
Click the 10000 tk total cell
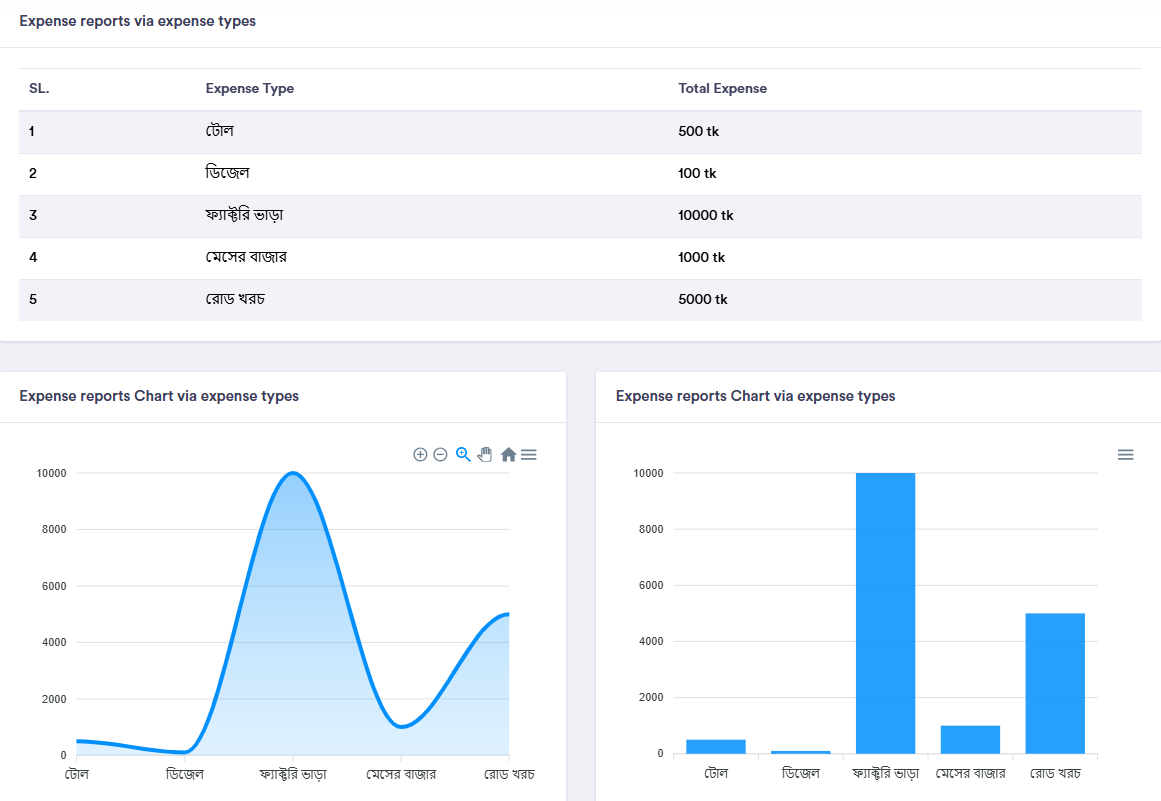[706, 215]
